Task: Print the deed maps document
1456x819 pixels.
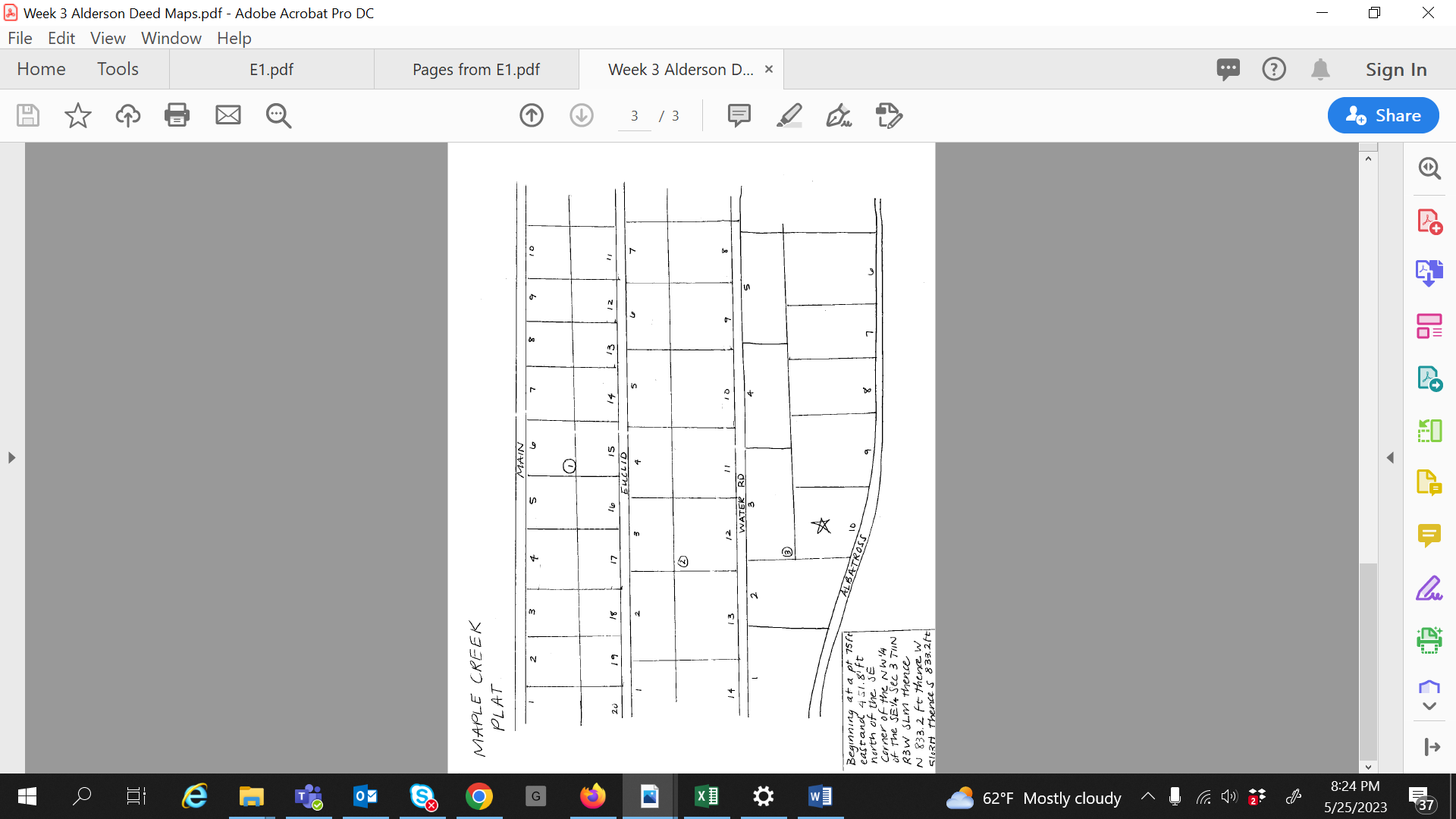Action: 177,115
